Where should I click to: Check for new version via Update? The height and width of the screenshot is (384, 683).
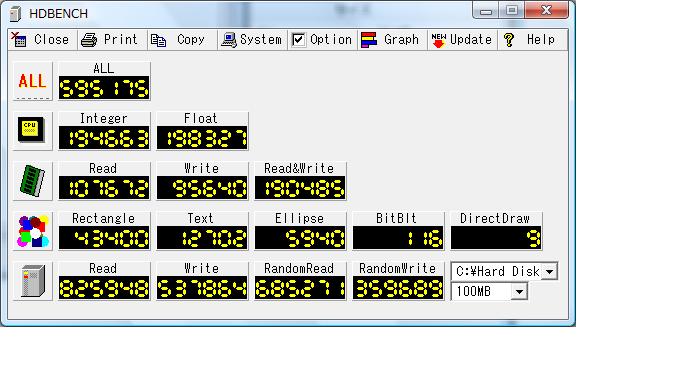pyautogui.click(x=462, y=40)
